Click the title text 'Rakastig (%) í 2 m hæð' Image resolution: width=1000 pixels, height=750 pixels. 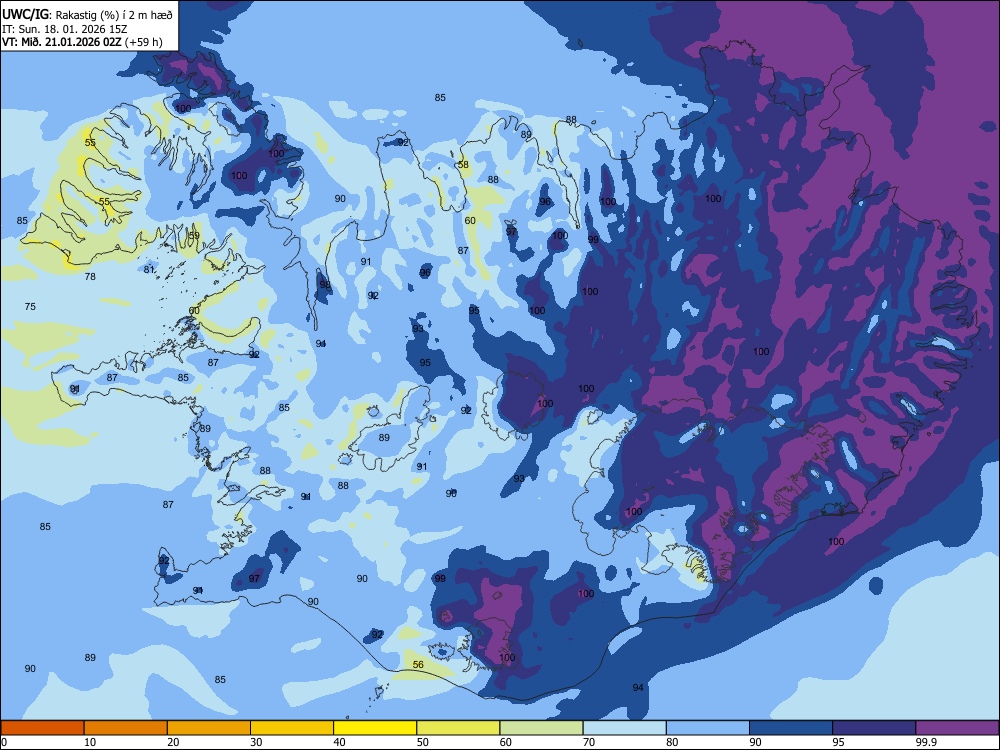pos(114,14)
